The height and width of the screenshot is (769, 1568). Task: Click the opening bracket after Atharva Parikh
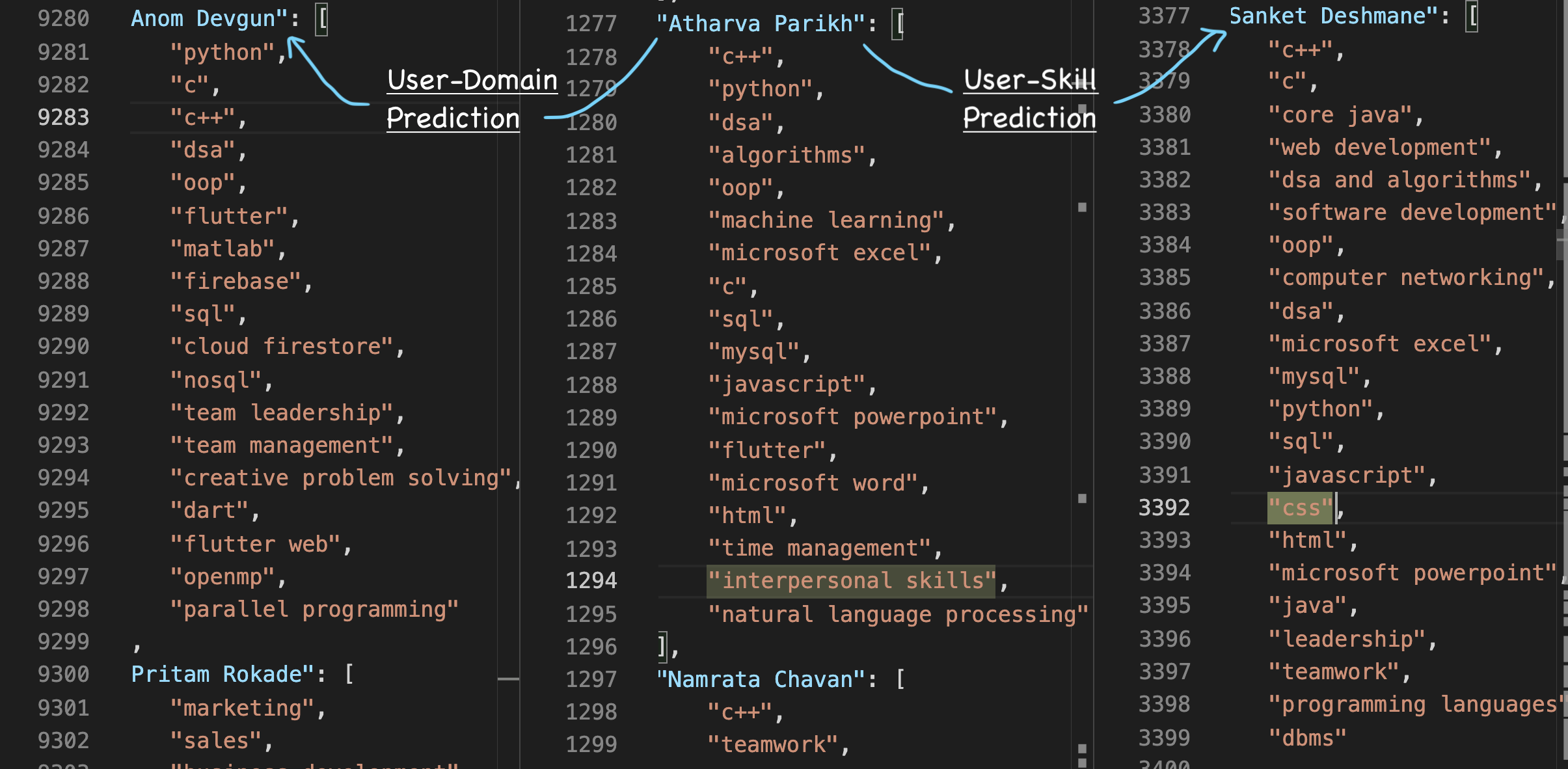tap(897, 24)
